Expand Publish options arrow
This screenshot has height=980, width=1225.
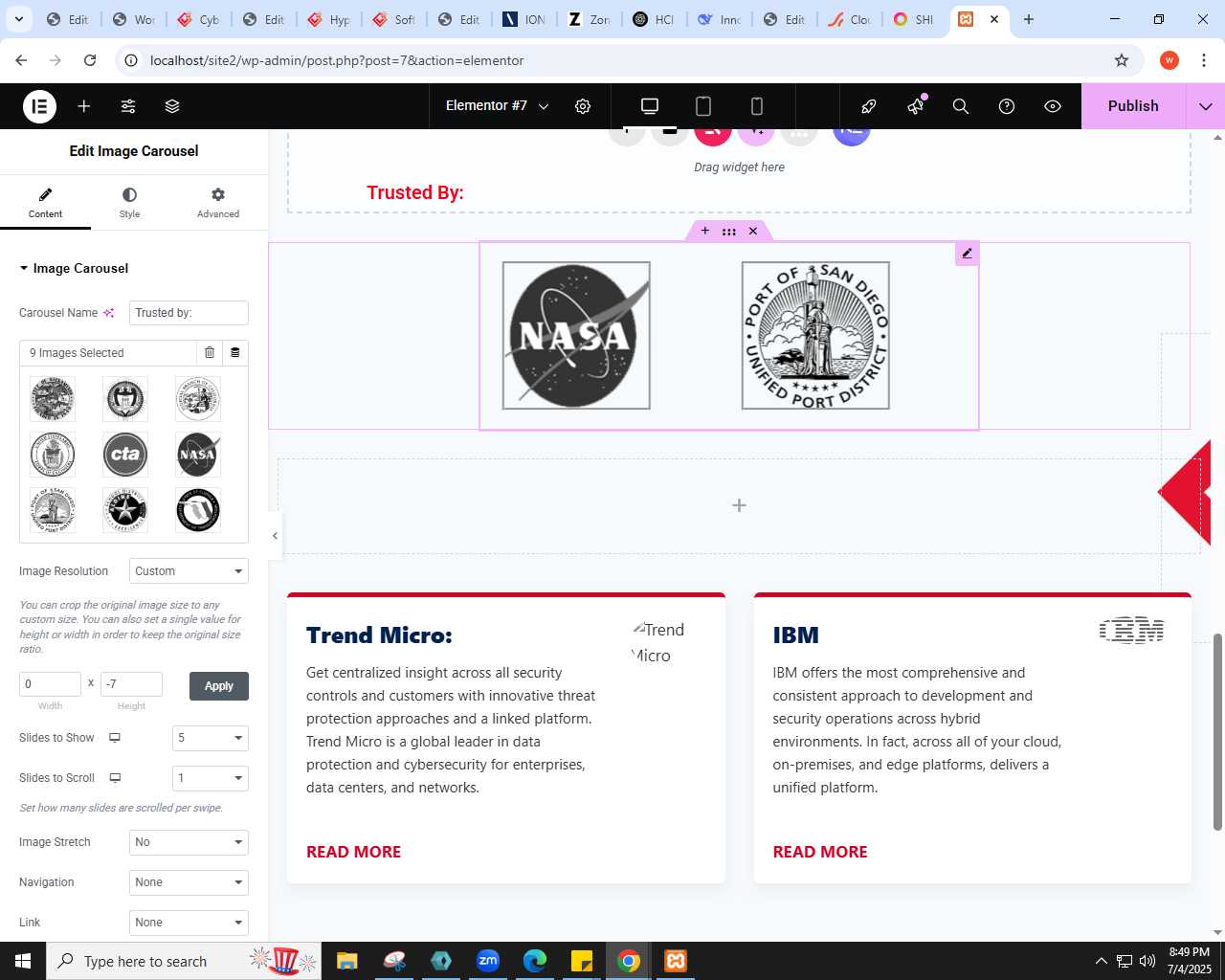pyautogui.click(x=1206, y=106)
